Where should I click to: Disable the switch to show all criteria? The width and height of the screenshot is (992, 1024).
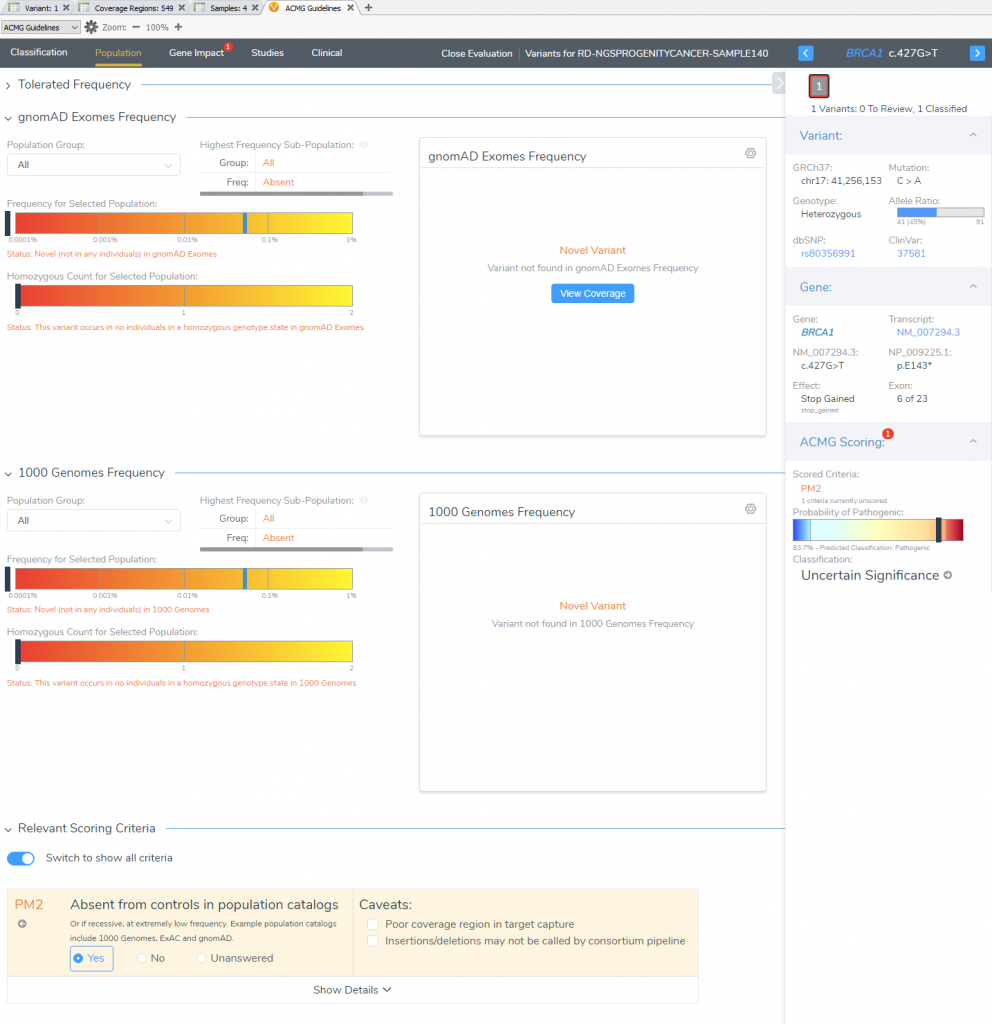[x=21, y=858]
